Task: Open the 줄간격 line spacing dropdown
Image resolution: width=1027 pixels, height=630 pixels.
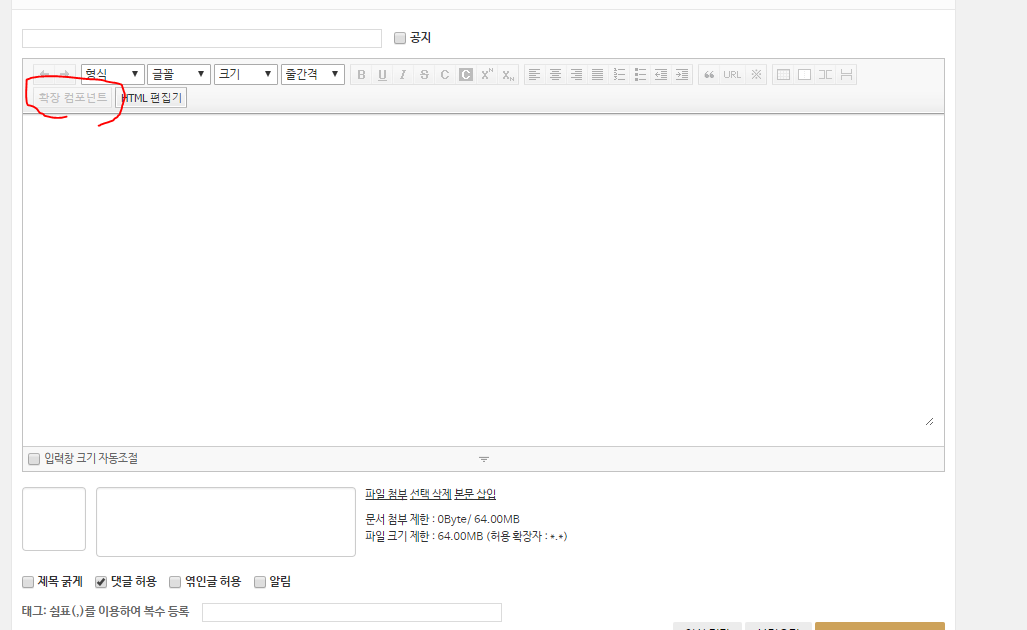Action: [312, 73]
